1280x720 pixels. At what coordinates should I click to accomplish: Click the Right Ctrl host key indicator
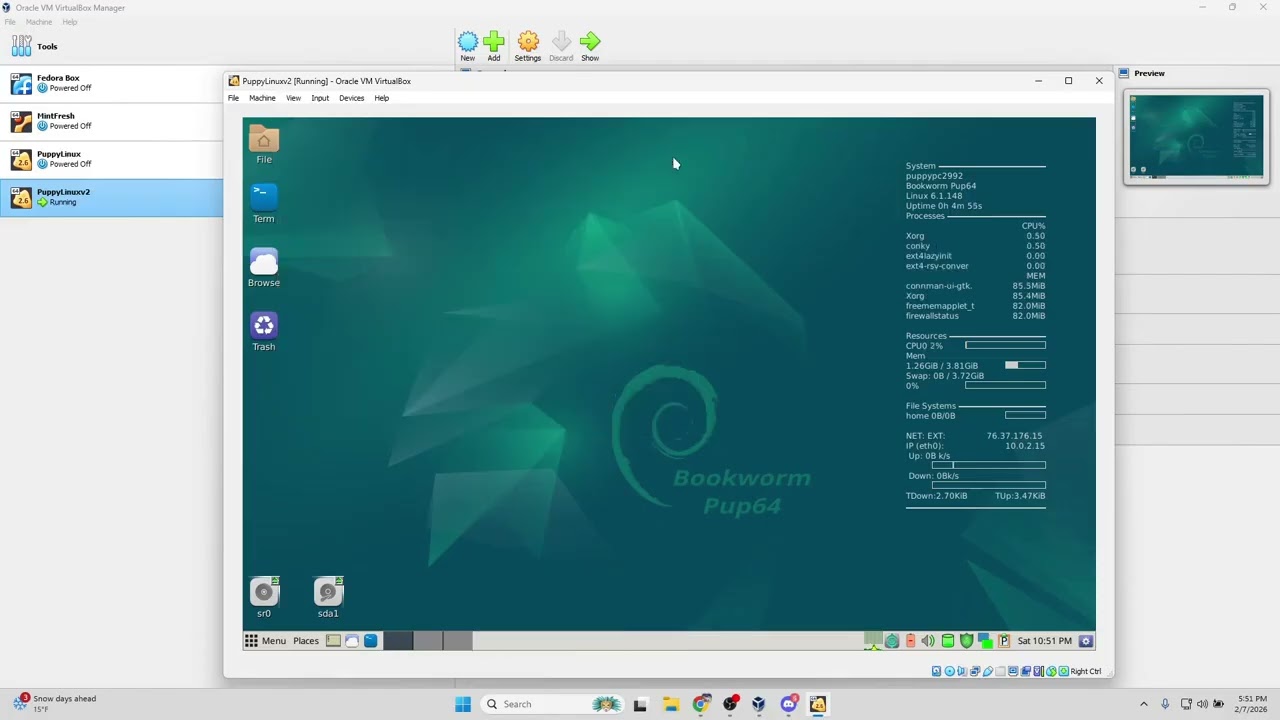click(1086, 671)
